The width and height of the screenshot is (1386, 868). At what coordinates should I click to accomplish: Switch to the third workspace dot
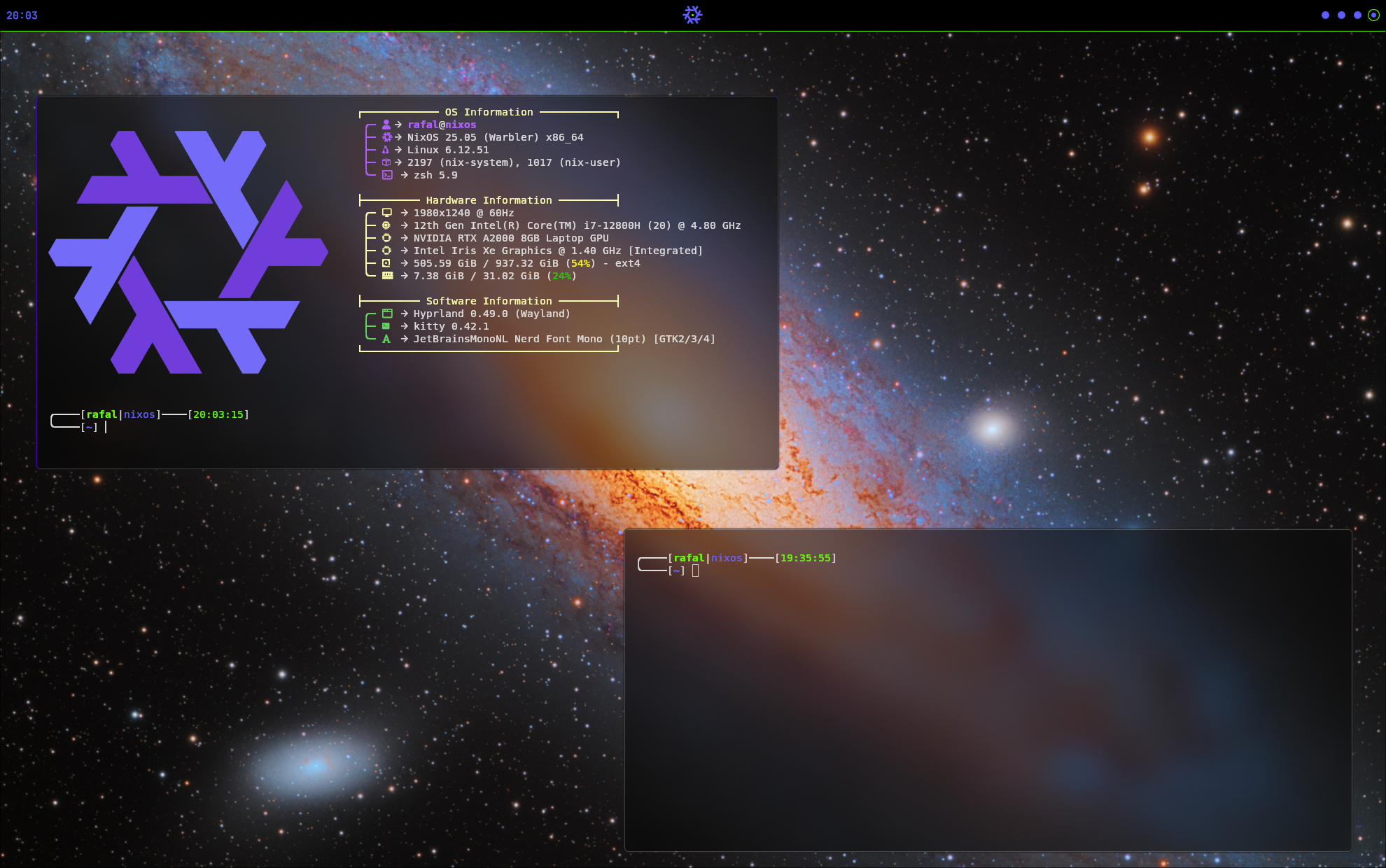[1357, 15]
